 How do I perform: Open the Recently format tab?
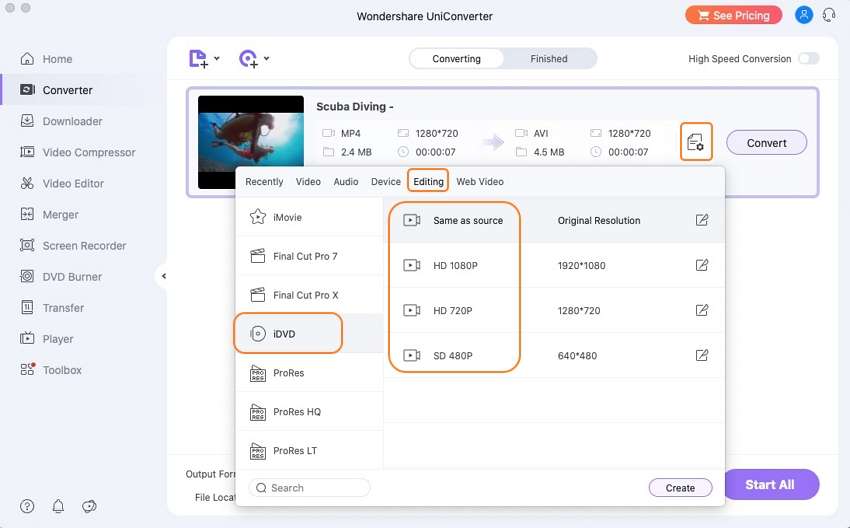264,182
